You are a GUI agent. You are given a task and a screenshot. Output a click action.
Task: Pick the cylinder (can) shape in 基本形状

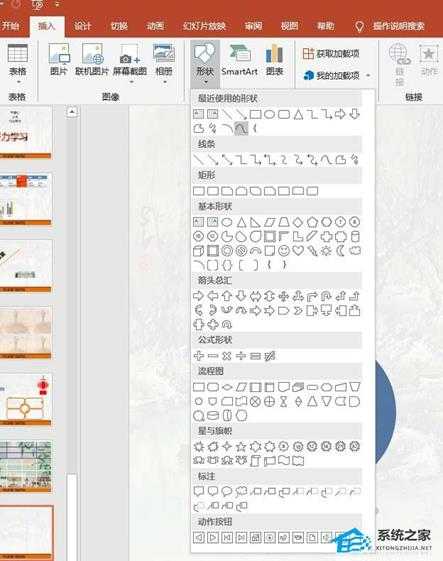355,236
